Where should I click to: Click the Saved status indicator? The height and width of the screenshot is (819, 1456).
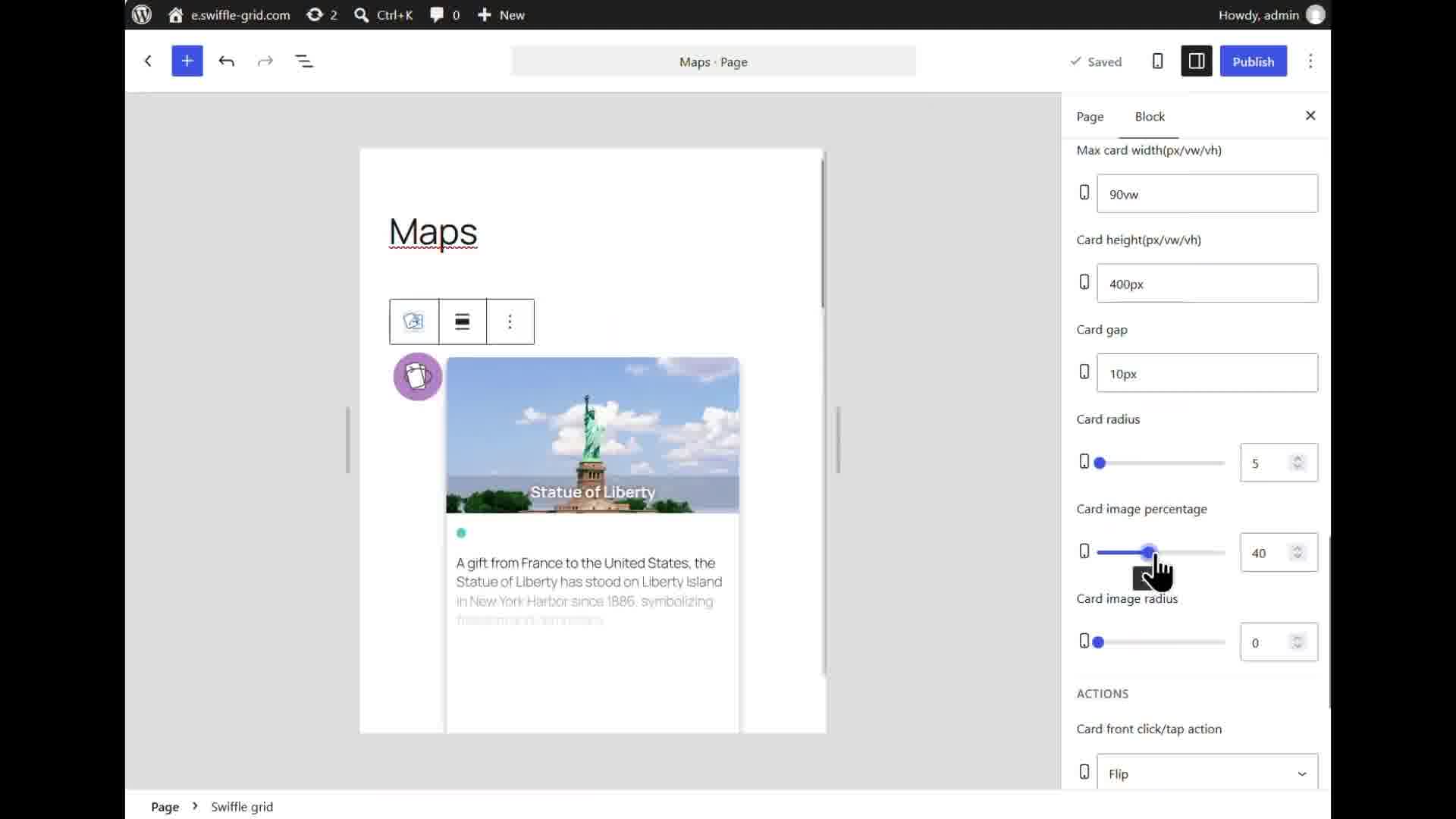coord(1095,61)
